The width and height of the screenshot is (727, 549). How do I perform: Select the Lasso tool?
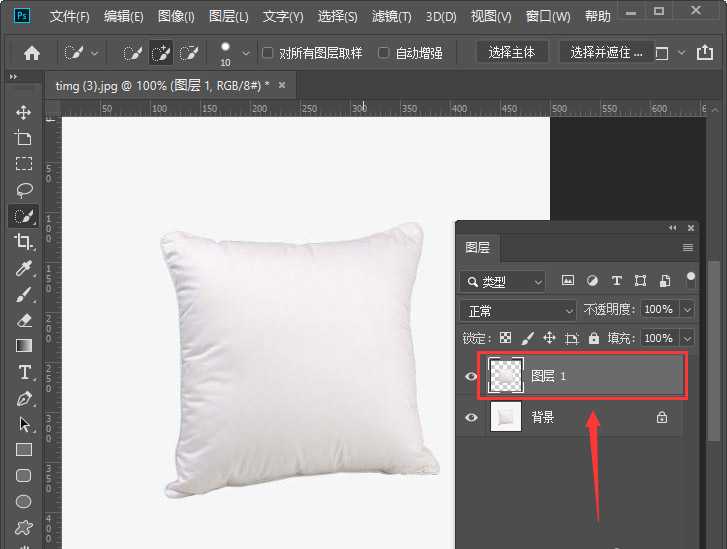(23, 189)
